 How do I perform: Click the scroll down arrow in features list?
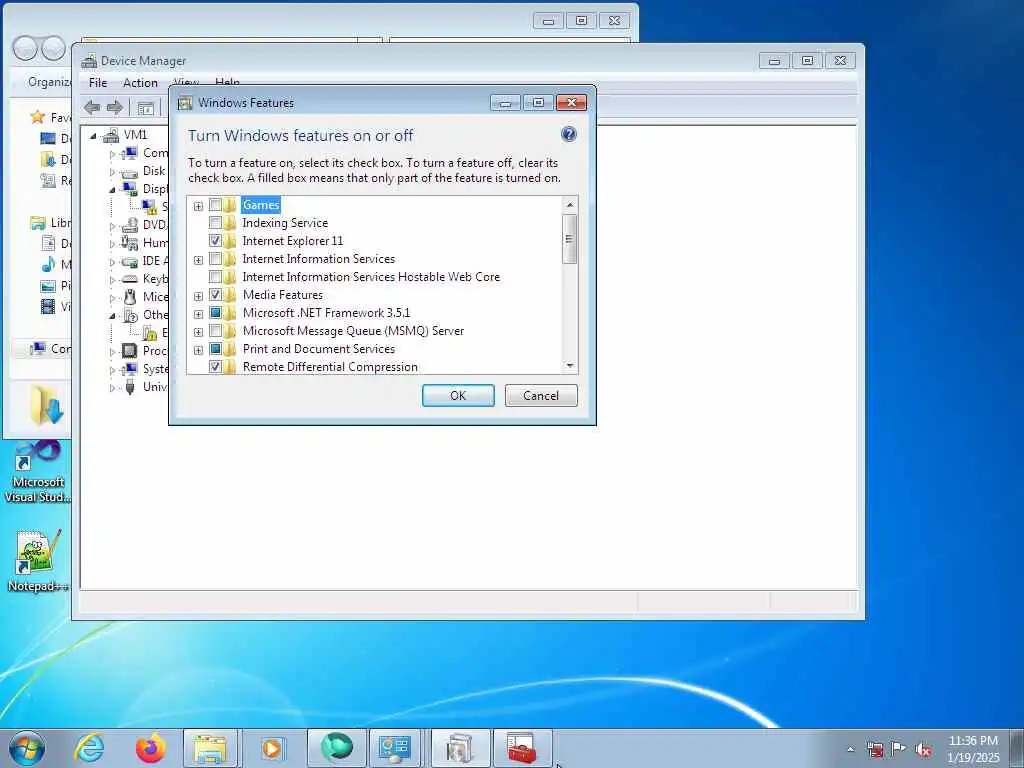[x=570, y=366]
